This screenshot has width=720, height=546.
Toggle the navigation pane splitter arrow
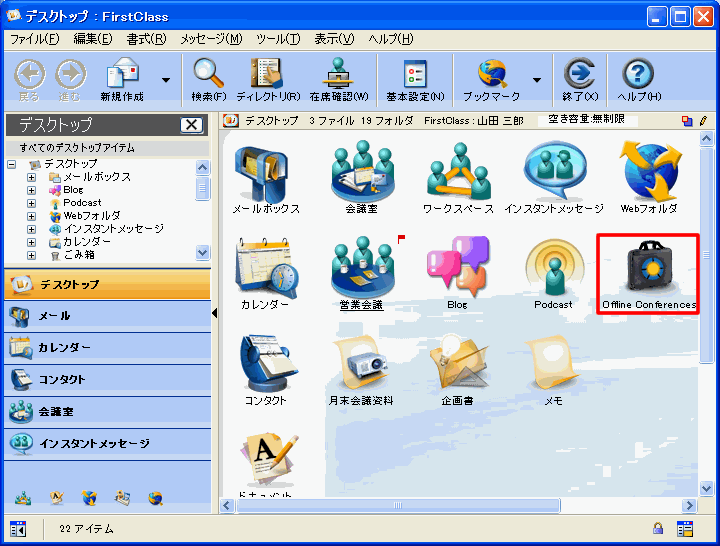coord(215,314)
